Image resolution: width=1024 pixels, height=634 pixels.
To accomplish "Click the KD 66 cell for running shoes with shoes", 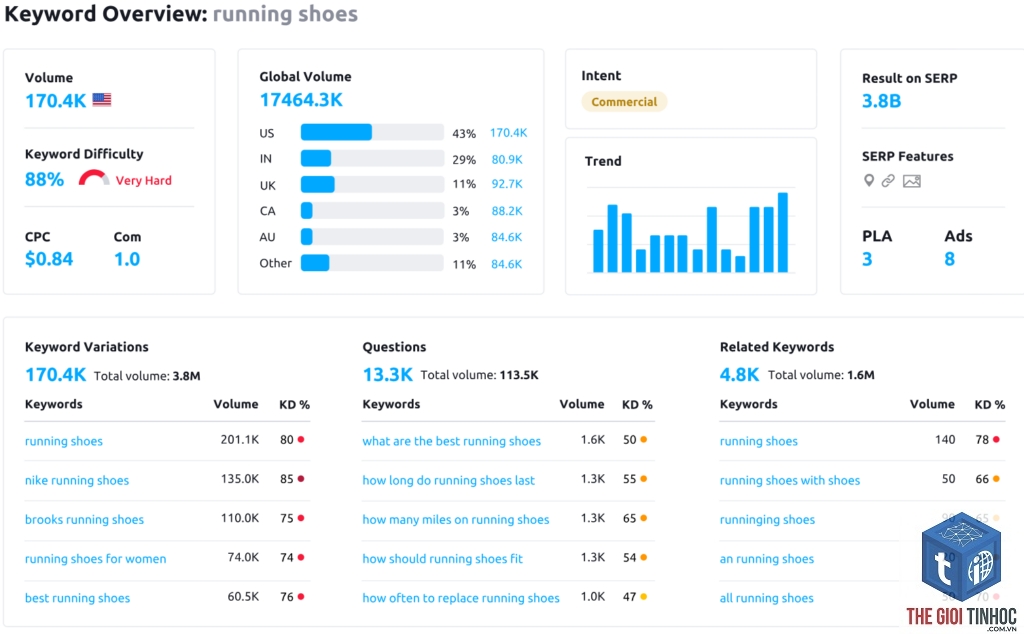I will pyautogui.click(x=987, y=479).
